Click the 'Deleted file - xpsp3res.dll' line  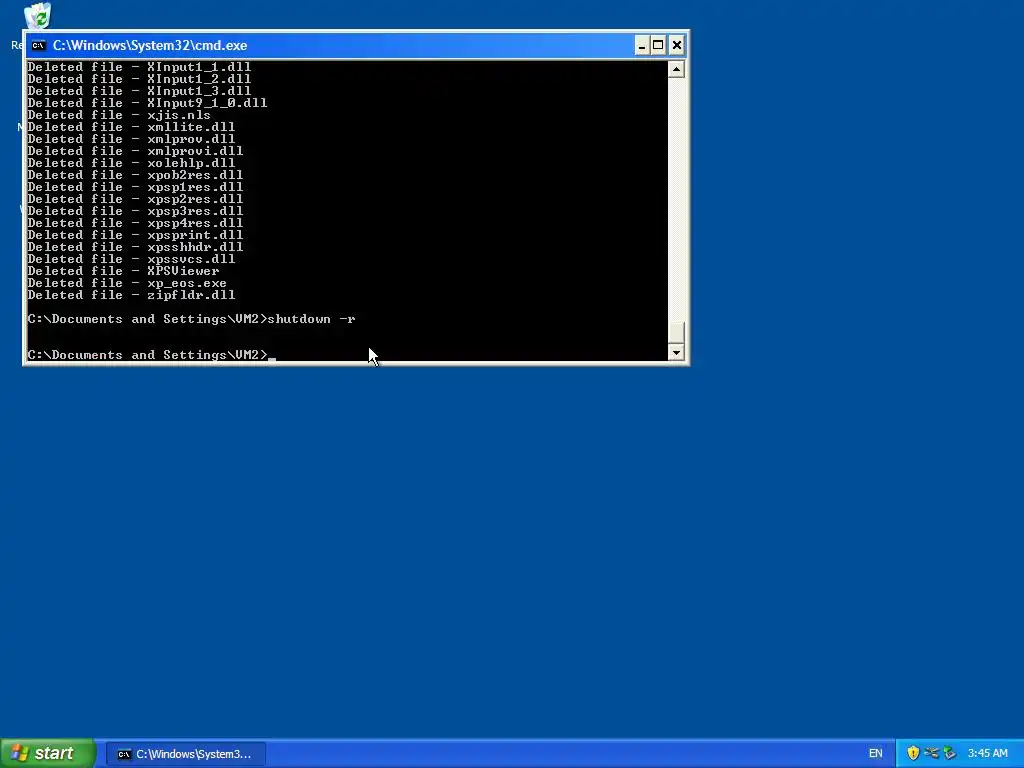tap(135, 211)
